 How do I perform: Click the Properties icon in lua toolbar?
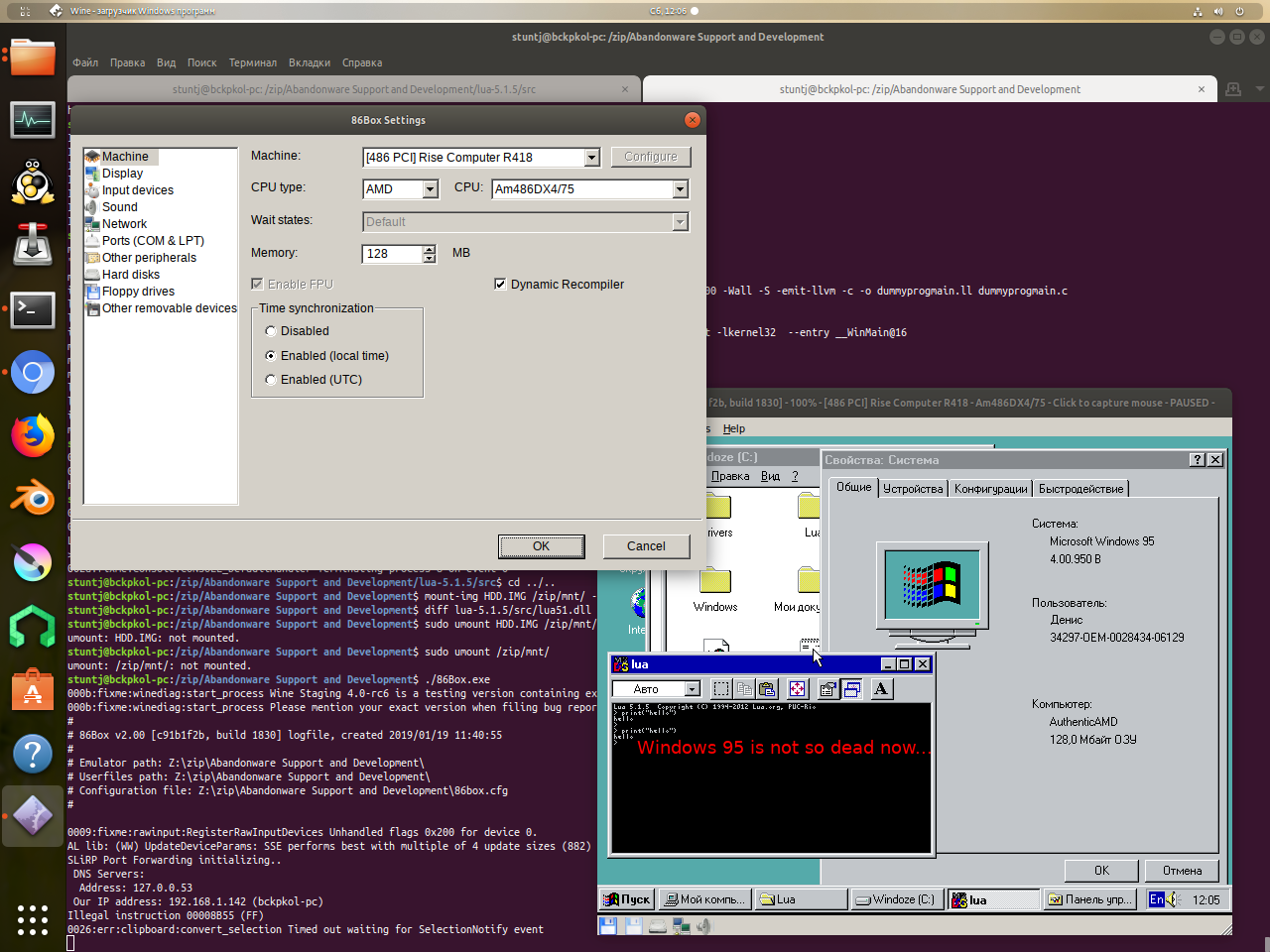pyautogui.click(x=827, y=689)
